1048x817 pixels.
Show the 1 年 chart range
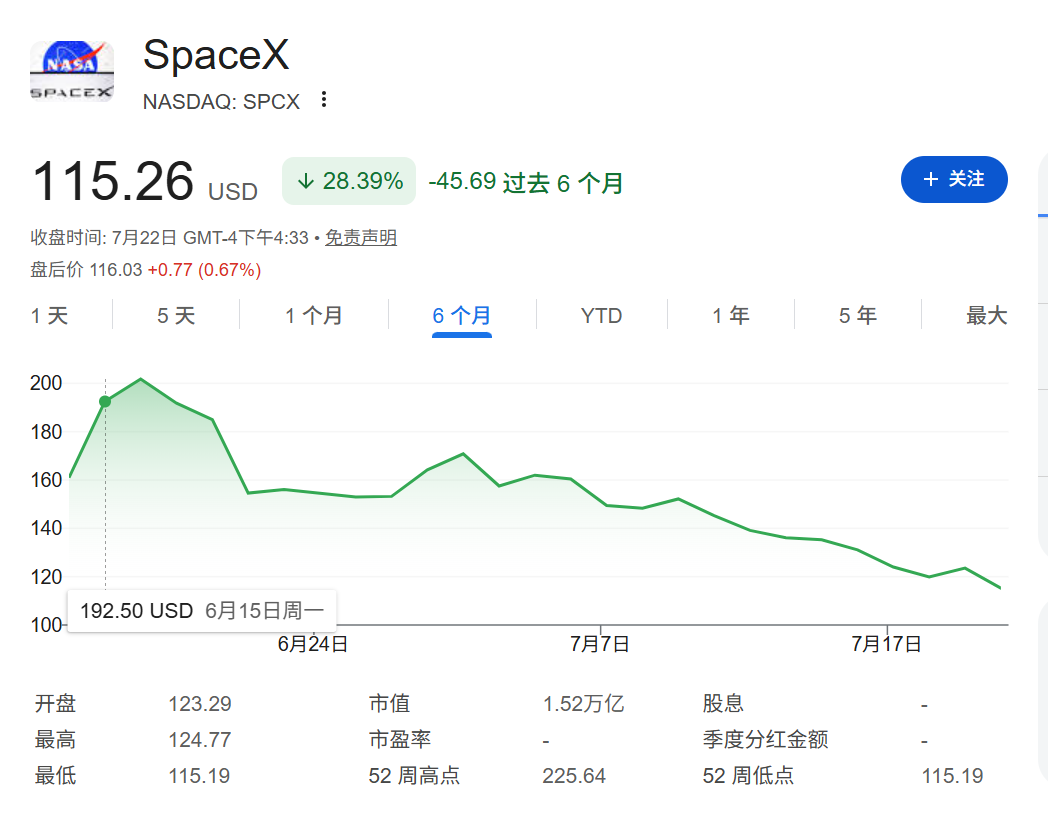tap(731, 316)
